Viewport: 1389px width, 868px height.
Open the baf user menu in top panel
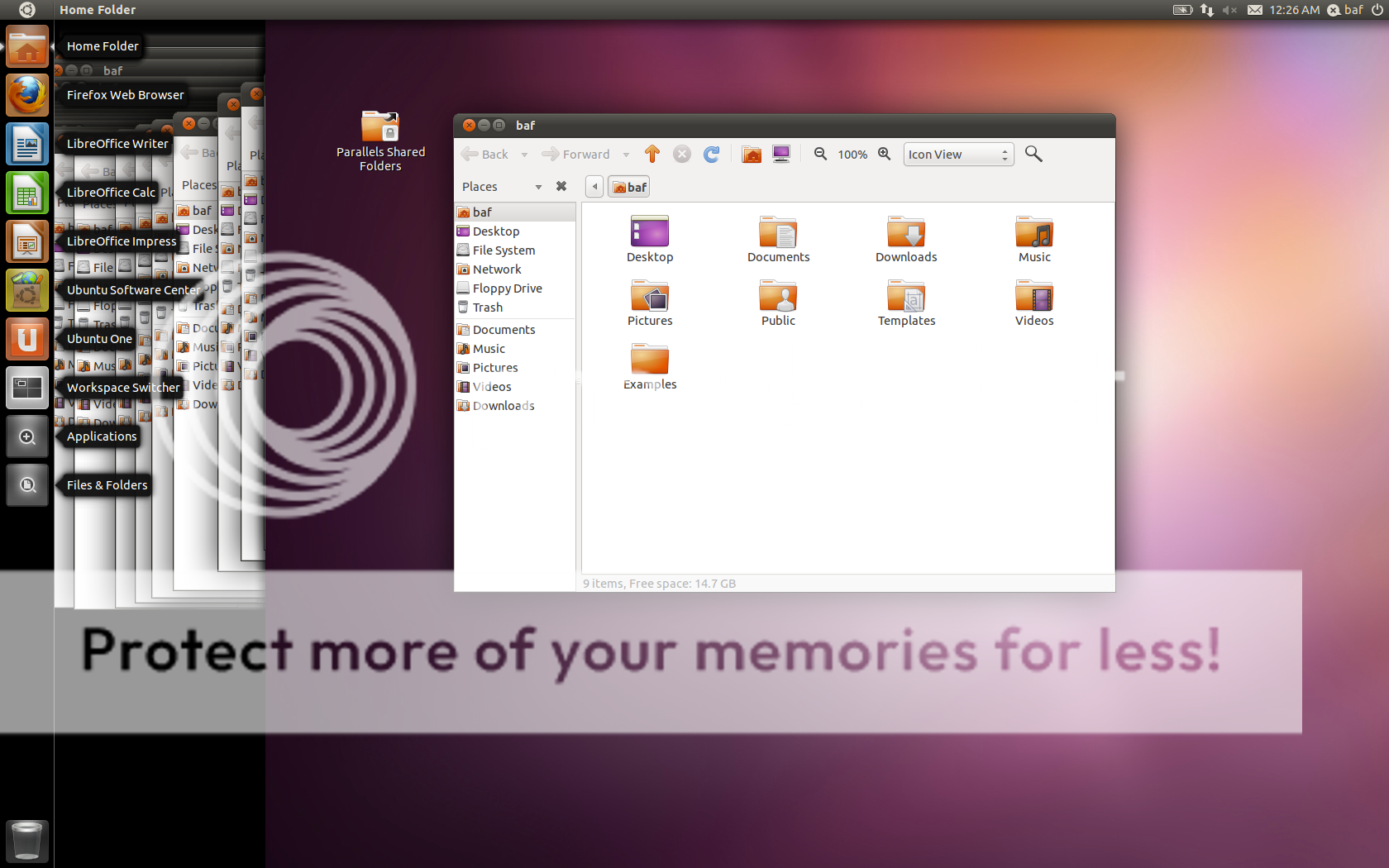tap(1346, 10)
